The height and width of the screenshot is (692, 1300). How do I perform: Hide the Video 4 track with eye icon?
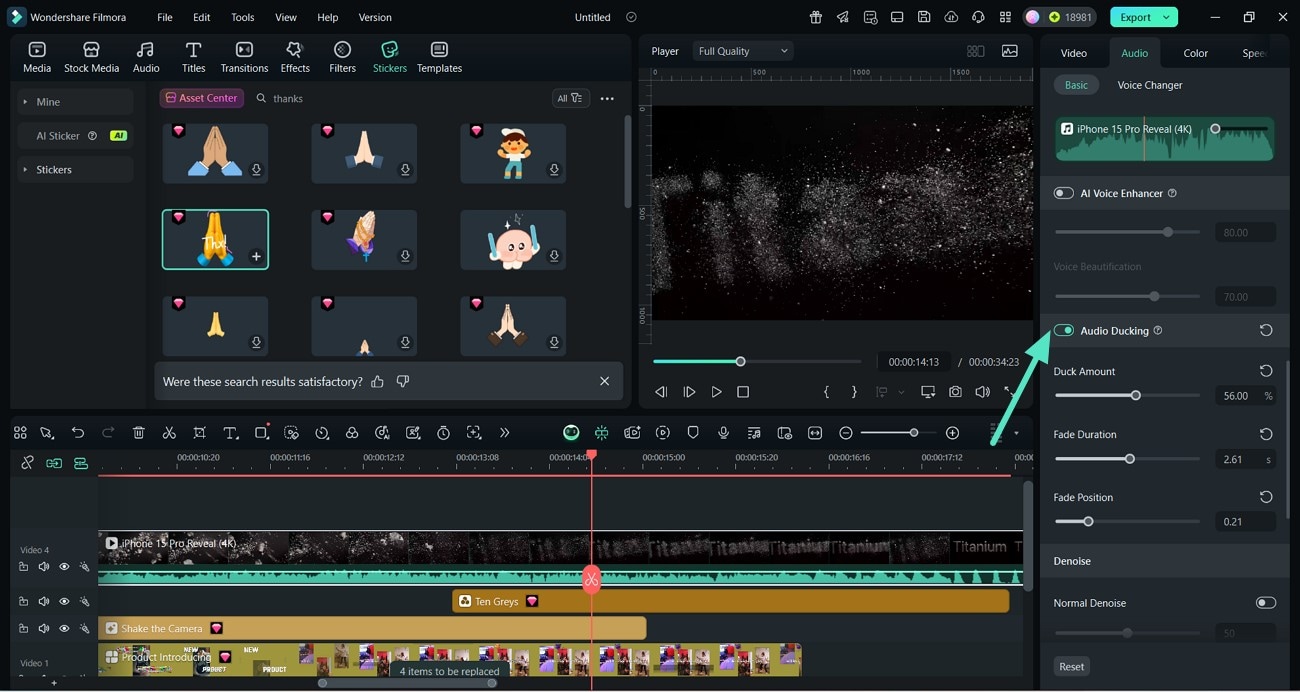tap(64, 567)
